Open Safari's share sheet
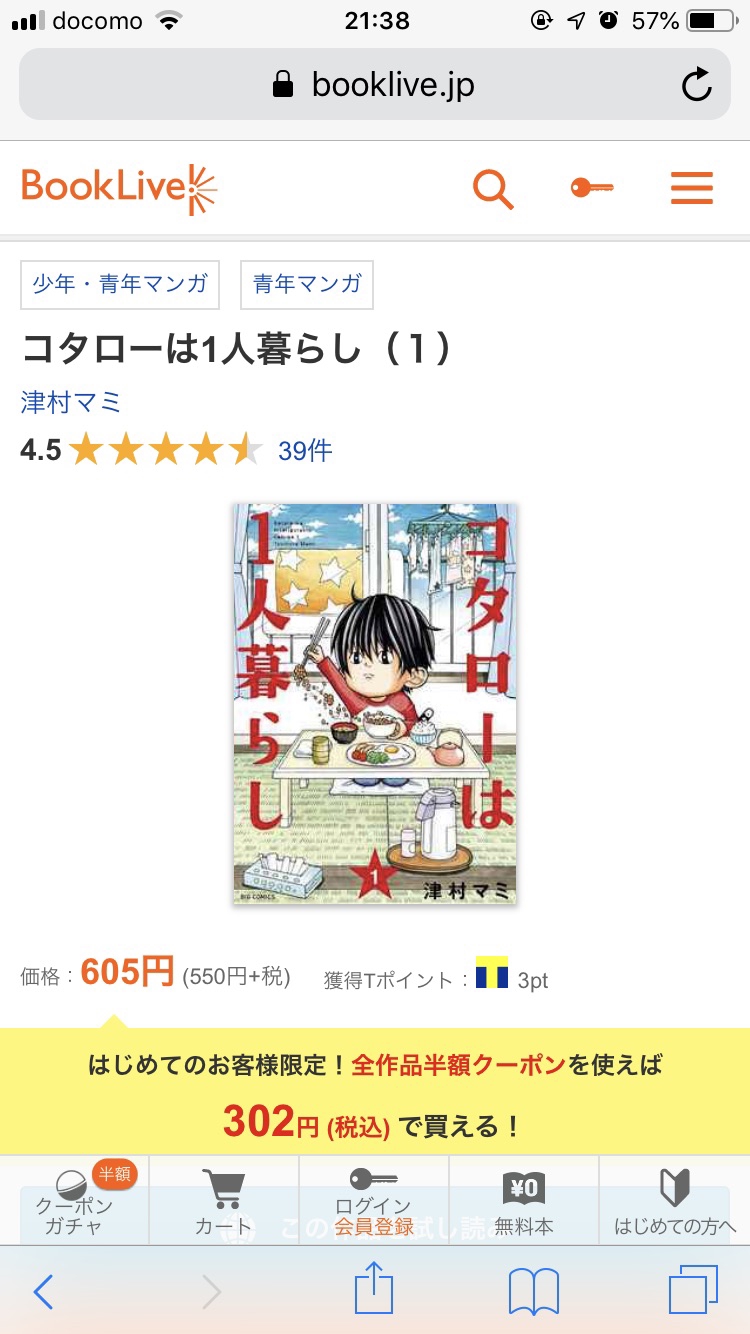The image size is (750, 1334). pyautogui.click(x=374, y=1288)
